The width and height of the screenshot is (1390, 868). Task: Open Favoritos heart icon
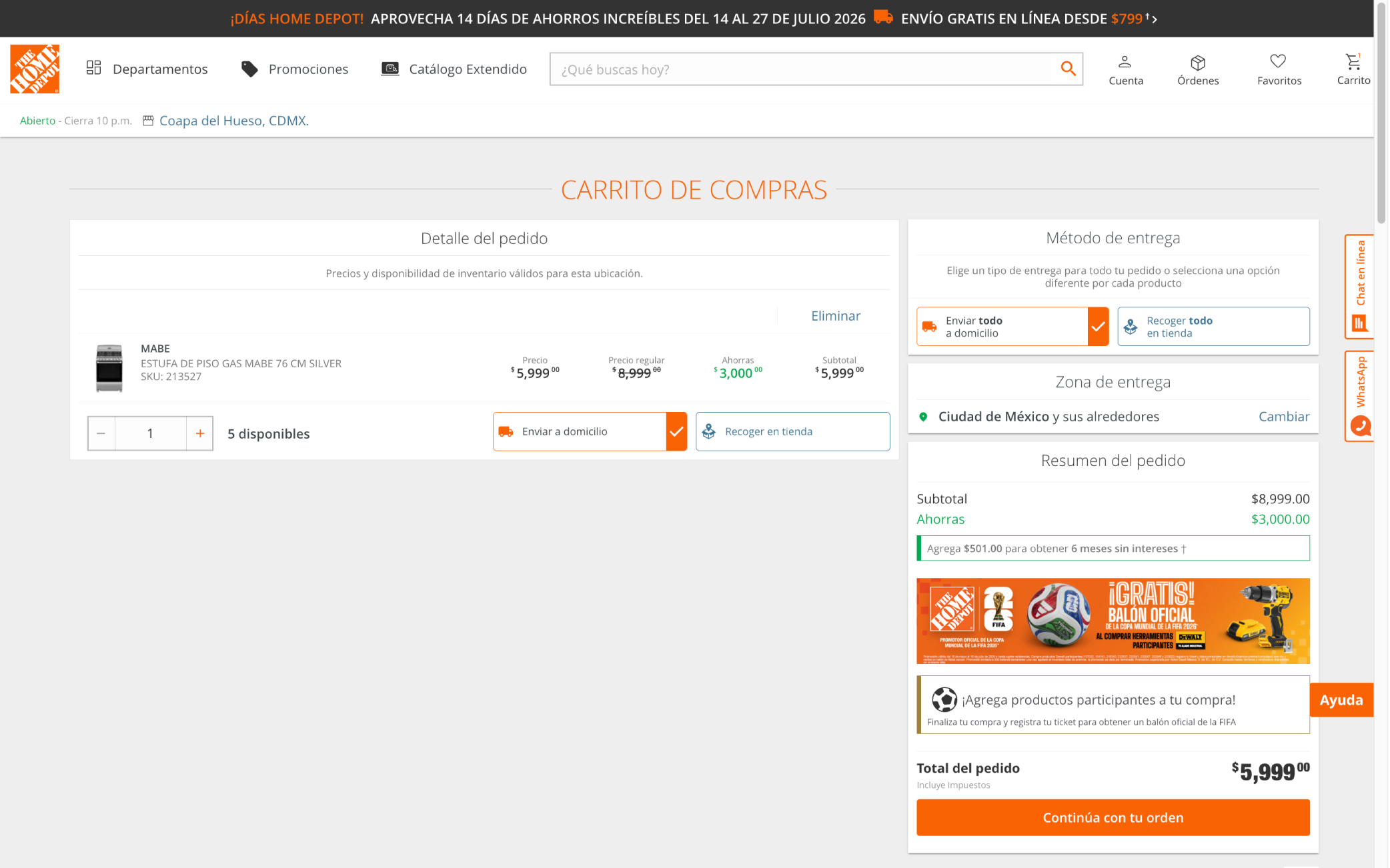(x=1279, y=69)
